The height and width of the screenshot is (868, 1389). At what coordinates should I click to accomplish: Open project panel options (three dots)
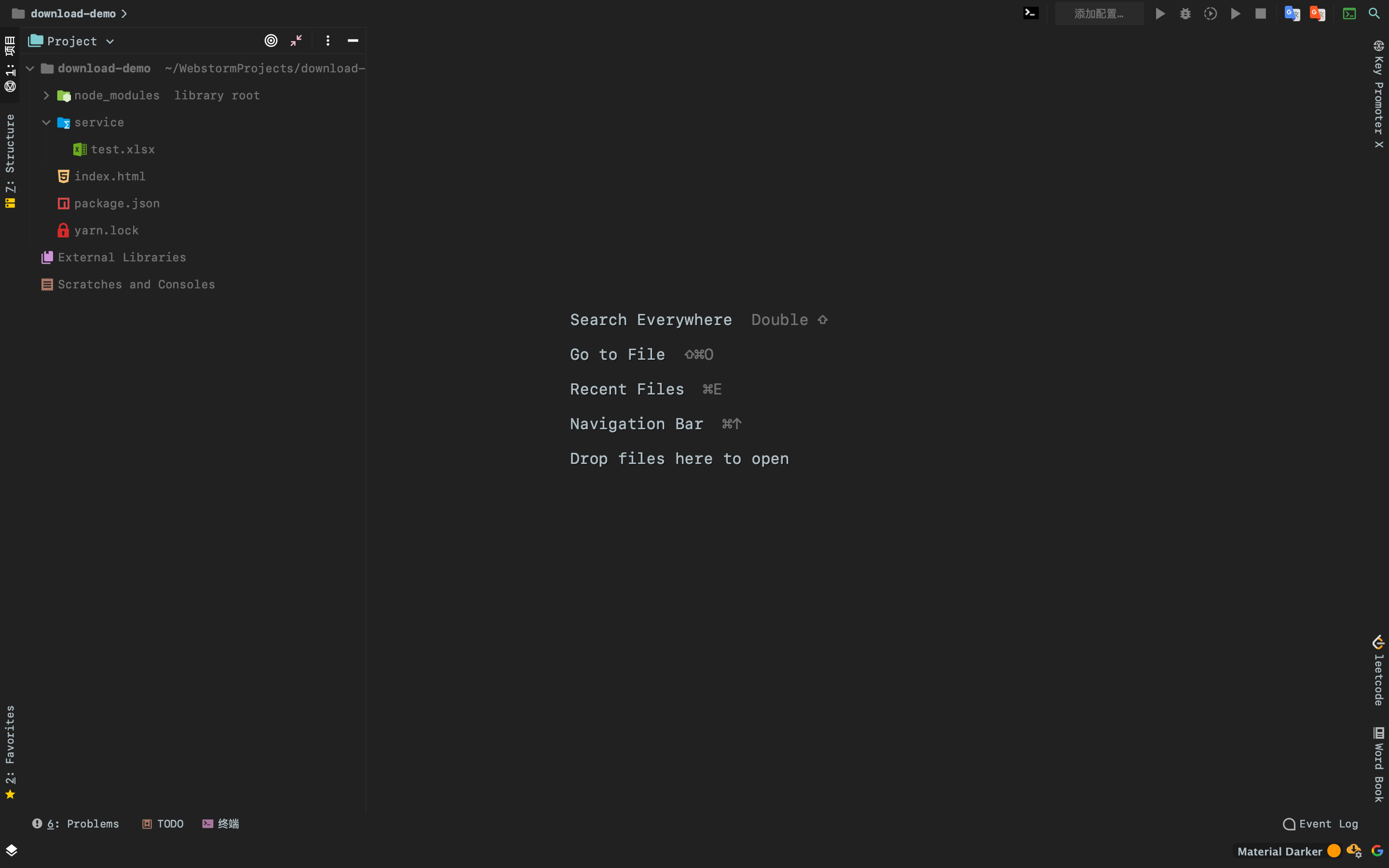(328, 41)
